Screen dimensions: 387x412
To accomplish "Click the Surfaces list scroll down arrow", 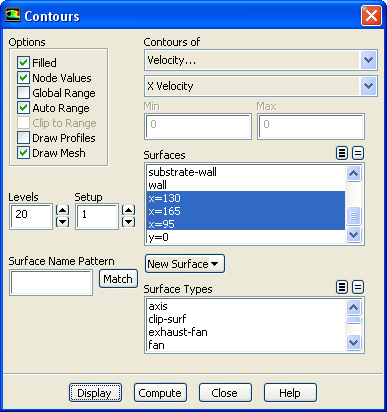I will tap(353, 235).
